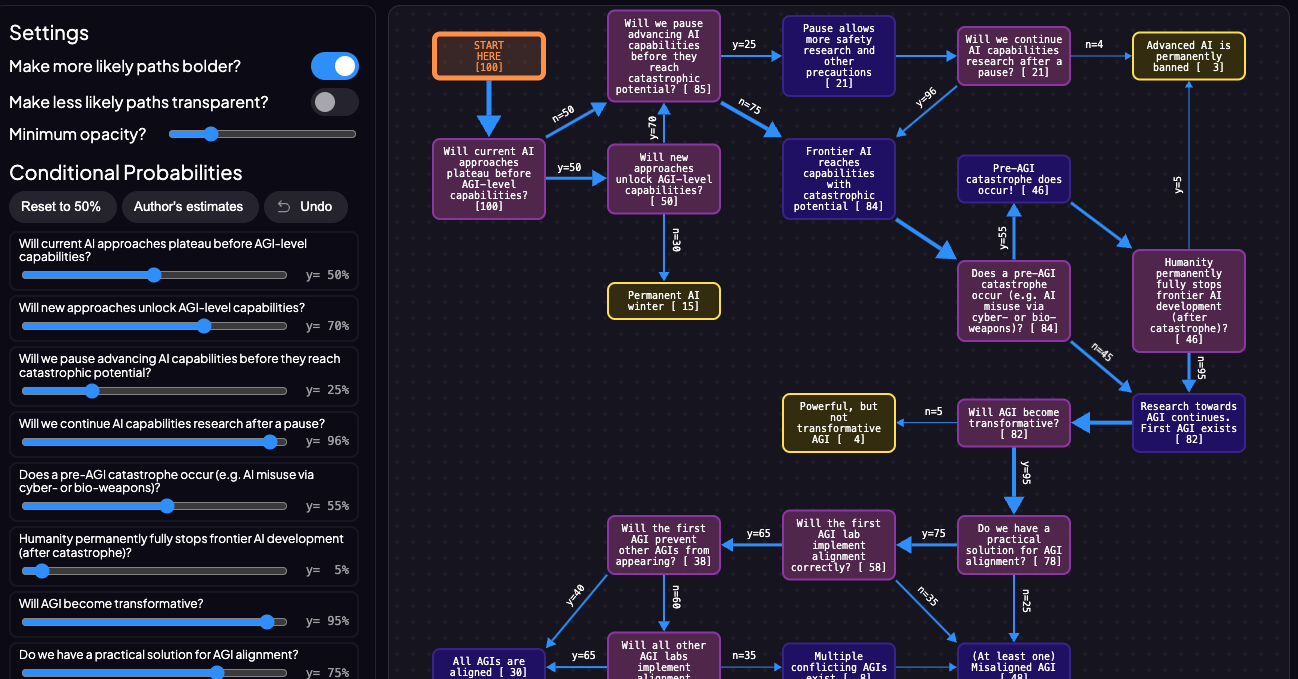Disable "Make more likely paths bolder"

[335, 66]
